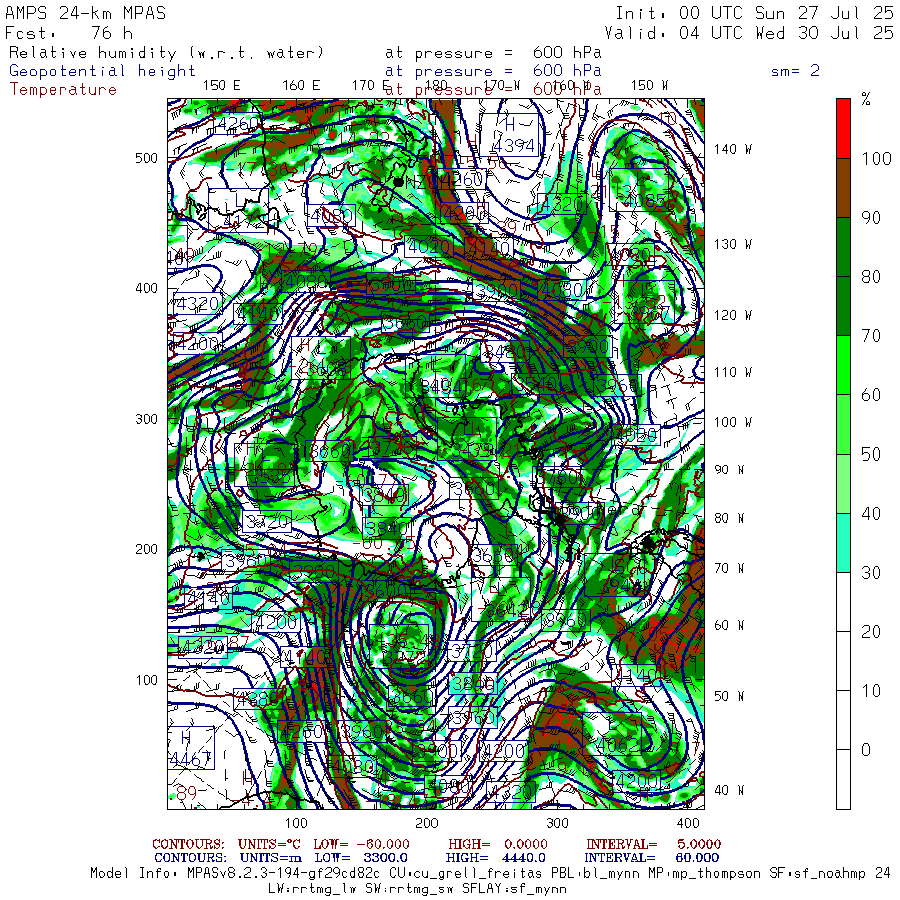The width and height of the screenshot is (900, 900).
Task: Click red 'LOW= -60.000' temperature contour text
Action: tap(362, 844)
